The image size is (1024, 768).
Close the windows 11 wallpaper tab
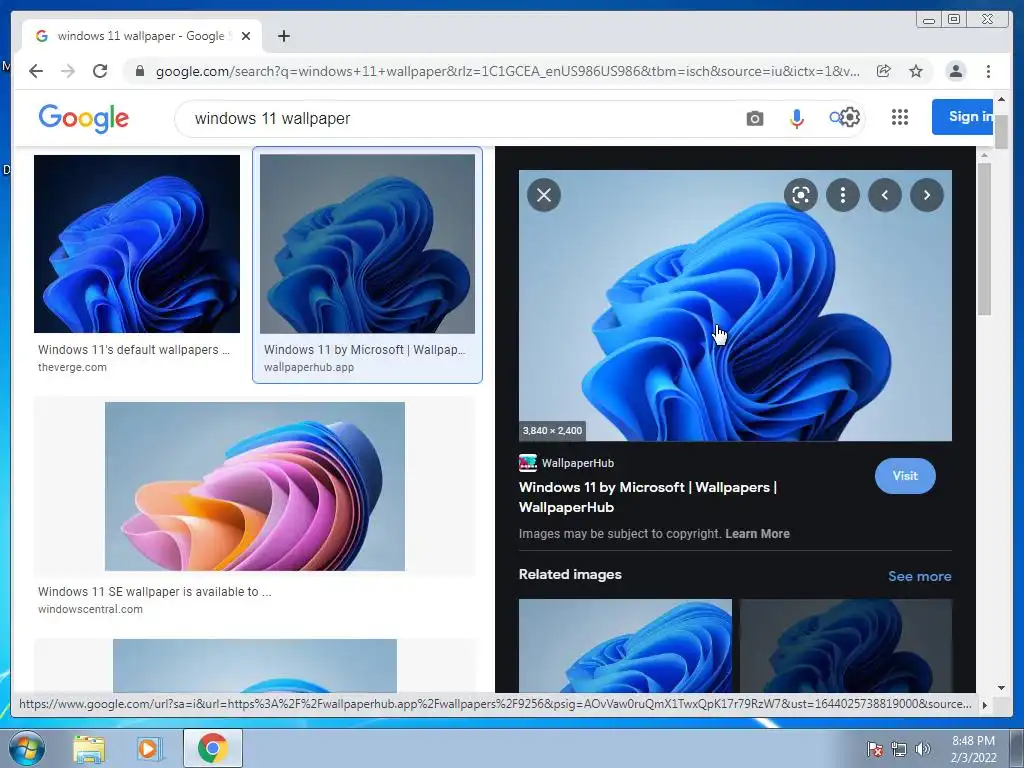(246, 36)
